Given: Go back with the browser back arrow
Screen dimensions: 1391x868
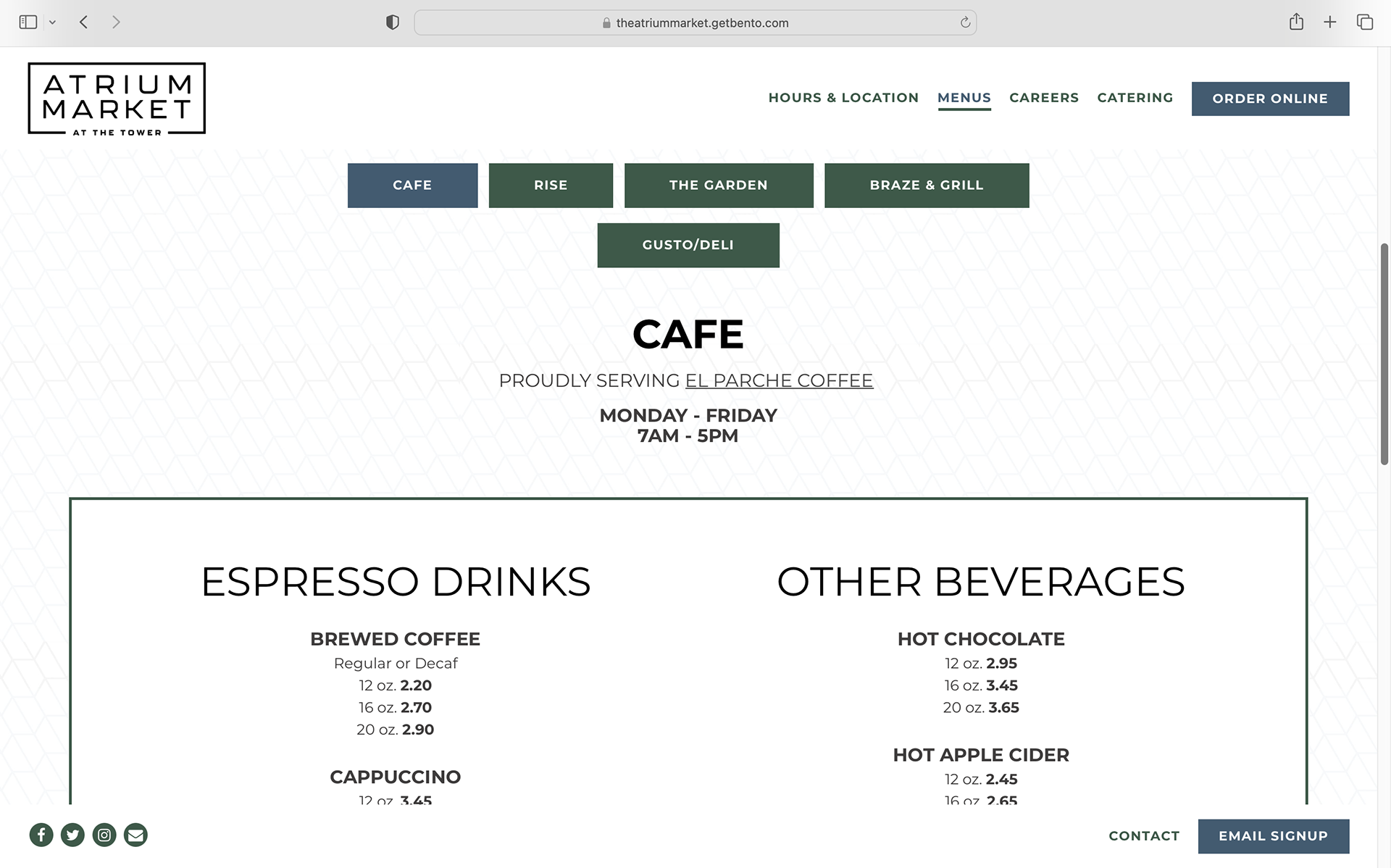Looking at the screenshot, I should coord(84,22).
